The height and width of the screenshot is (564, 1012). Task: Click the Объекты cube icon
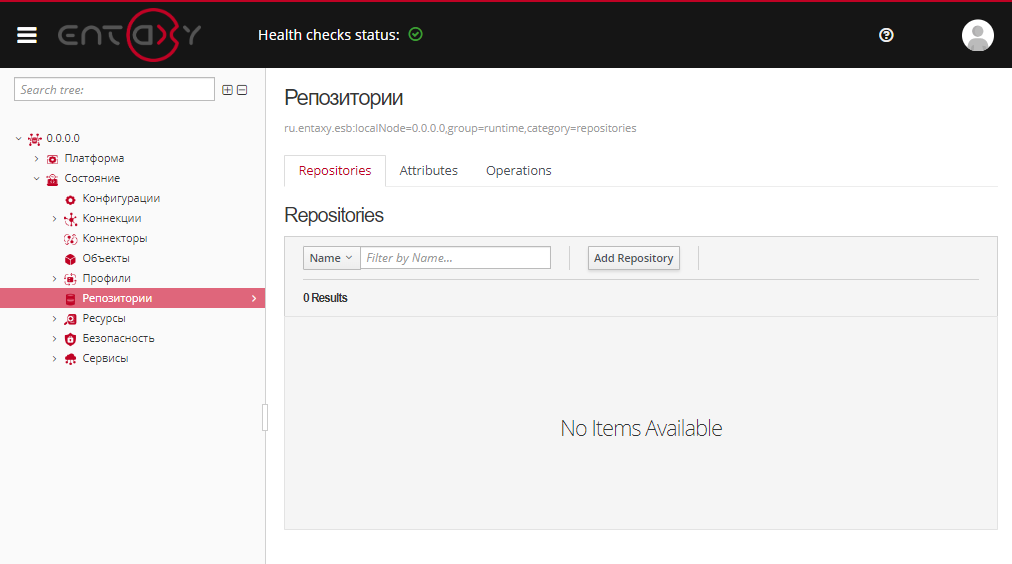tap(70, 259)
